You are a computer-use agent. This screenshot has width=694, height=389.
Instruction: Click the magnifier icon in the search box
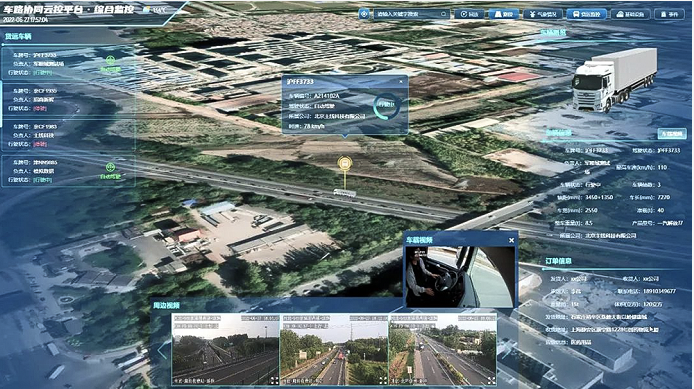(x=443, y=14)
